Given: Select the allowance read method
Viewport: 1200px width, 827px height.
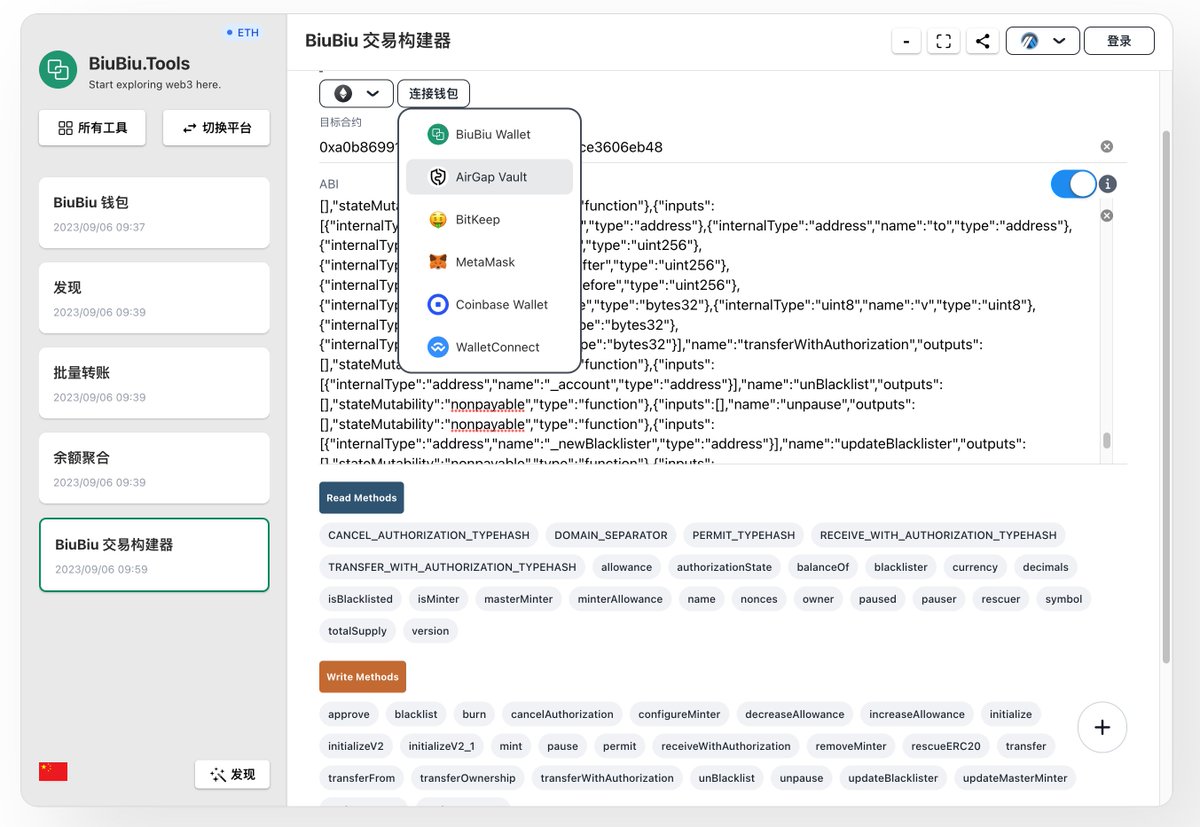Looking at the screenshot, I should pyautogui.click(x=626, y=567).
